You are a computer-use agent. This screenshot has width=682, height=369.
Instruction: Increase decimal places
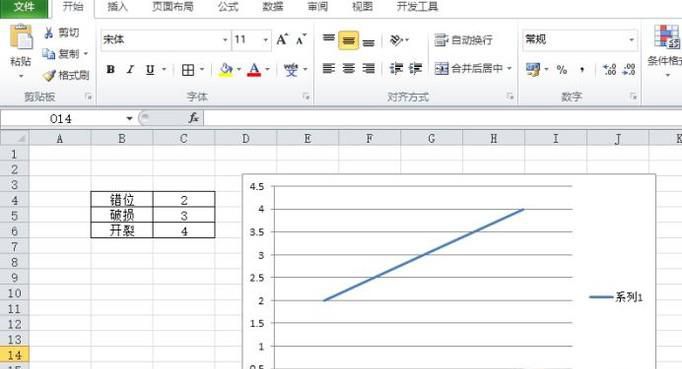[x=609, y=69]
